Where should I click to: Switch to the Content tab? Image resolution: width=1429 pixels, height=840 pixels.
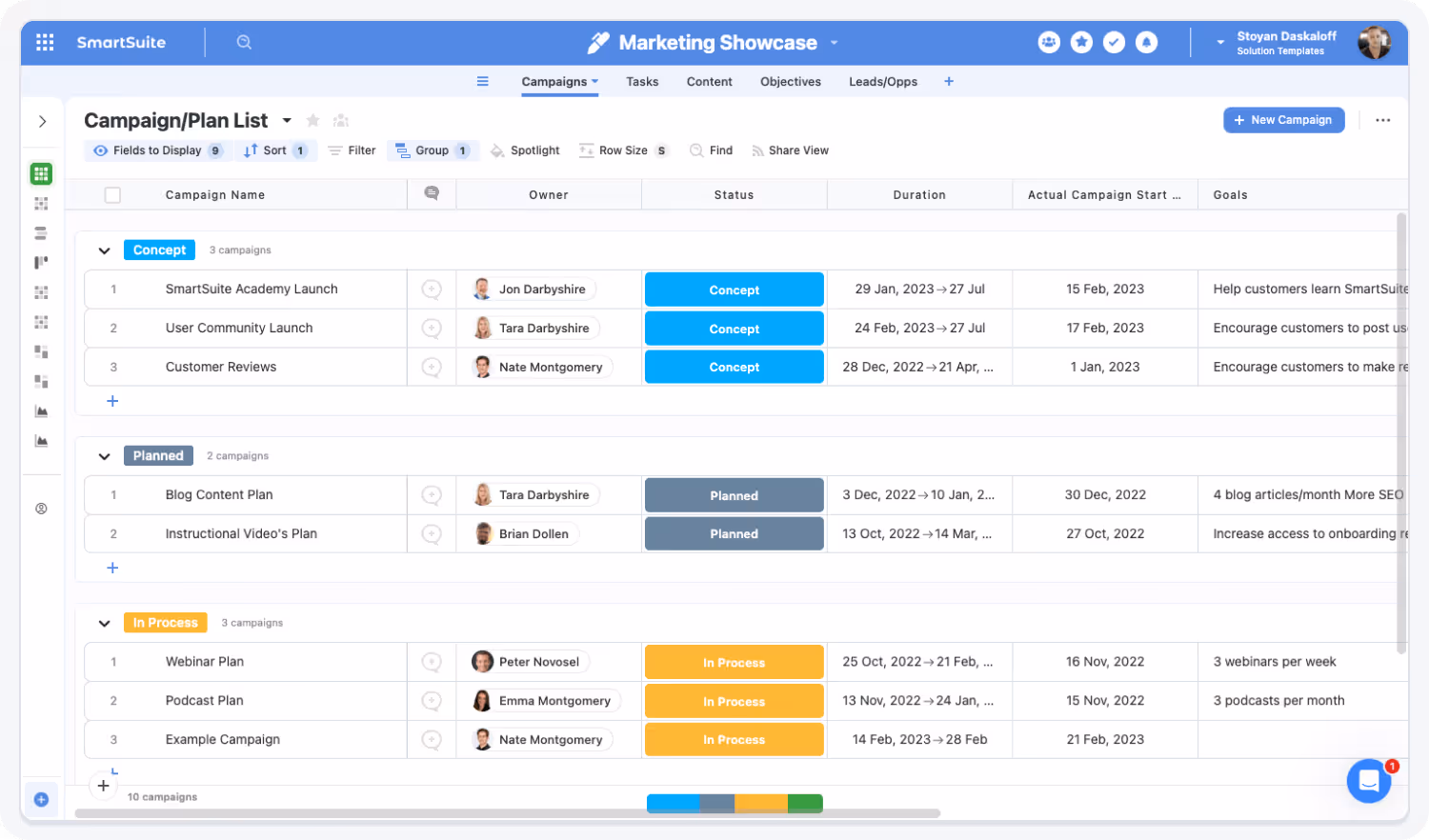coord(710,82)
